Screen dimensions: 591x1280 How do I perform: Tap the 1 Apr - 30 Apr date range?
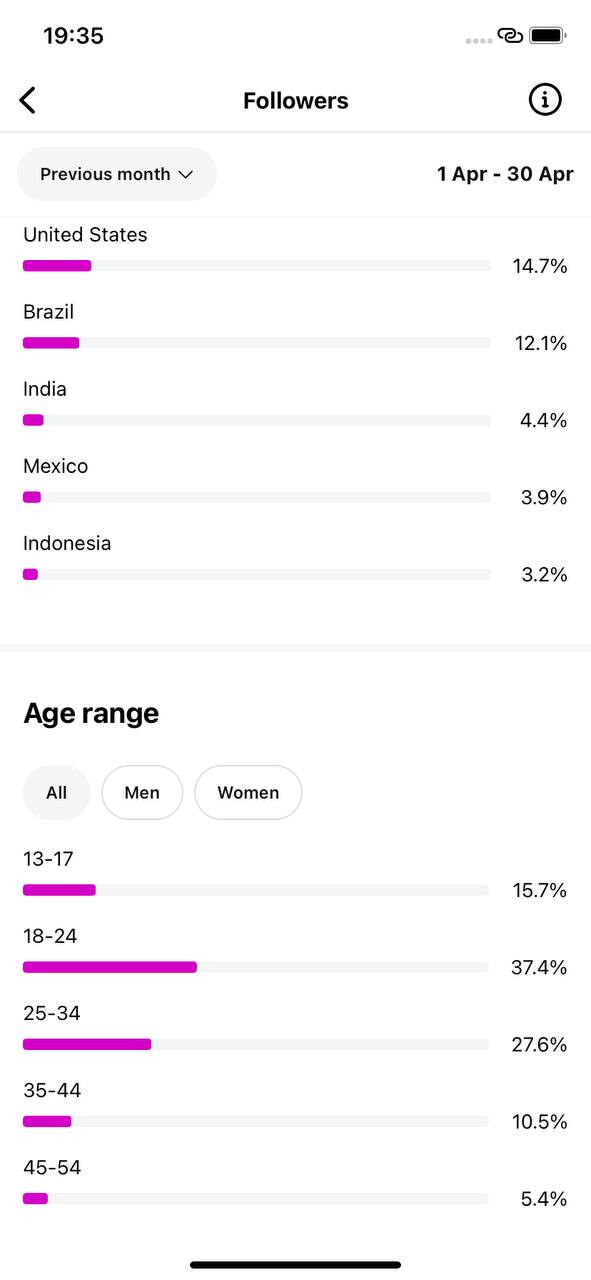(505, 174)
